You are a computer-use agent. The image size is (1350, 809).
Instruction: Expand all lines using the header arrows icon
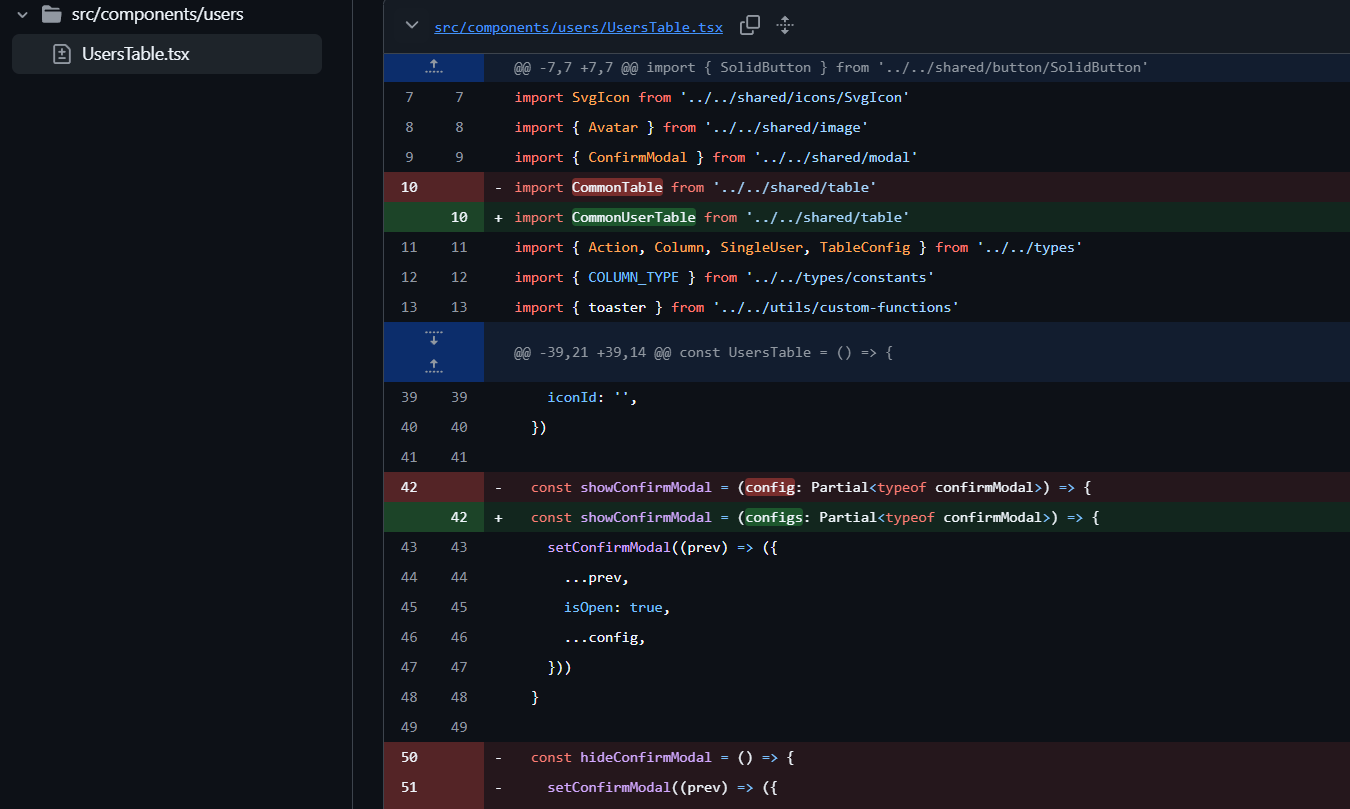coord(785,26)
